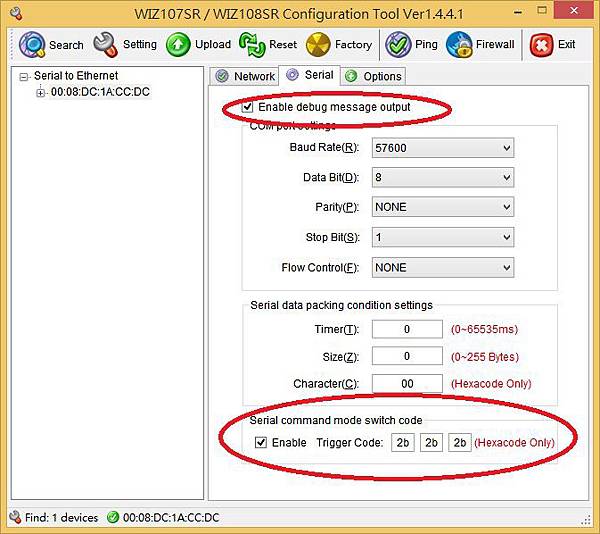Collapse the Serial to Ethernet tree node
Image resolution: width=600 pixels, height=534 pixels.
(x=24, y=77)
